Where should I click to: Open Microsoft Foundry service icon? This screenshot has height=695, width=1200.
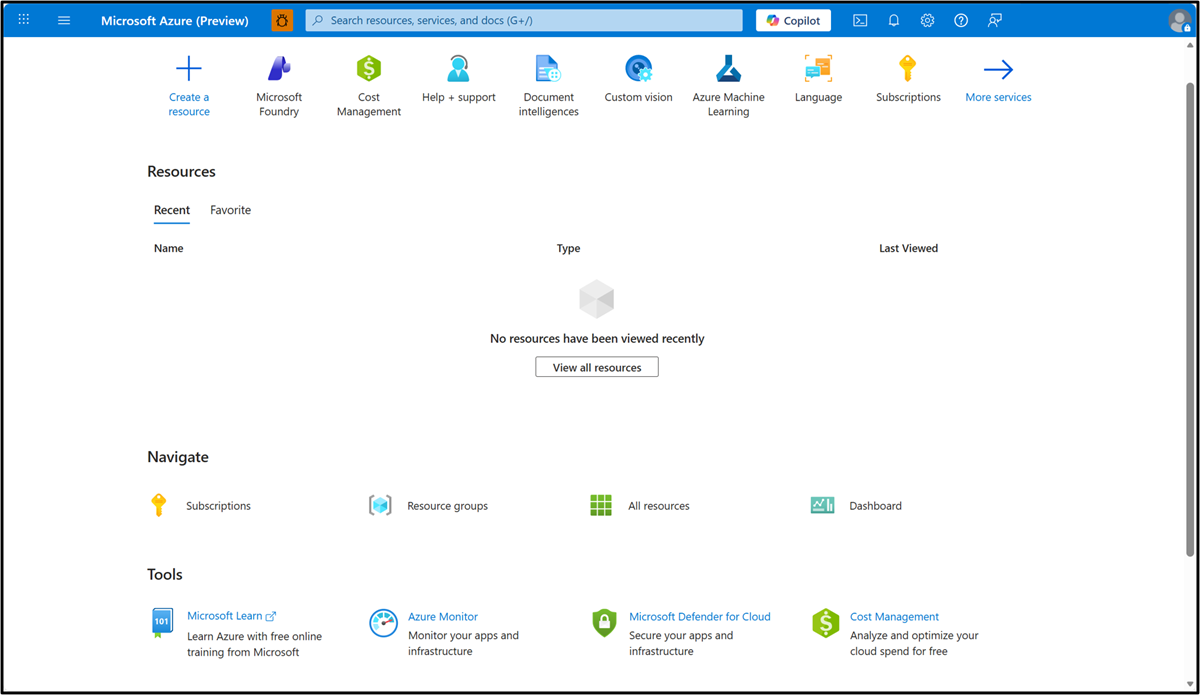(279, 68)
